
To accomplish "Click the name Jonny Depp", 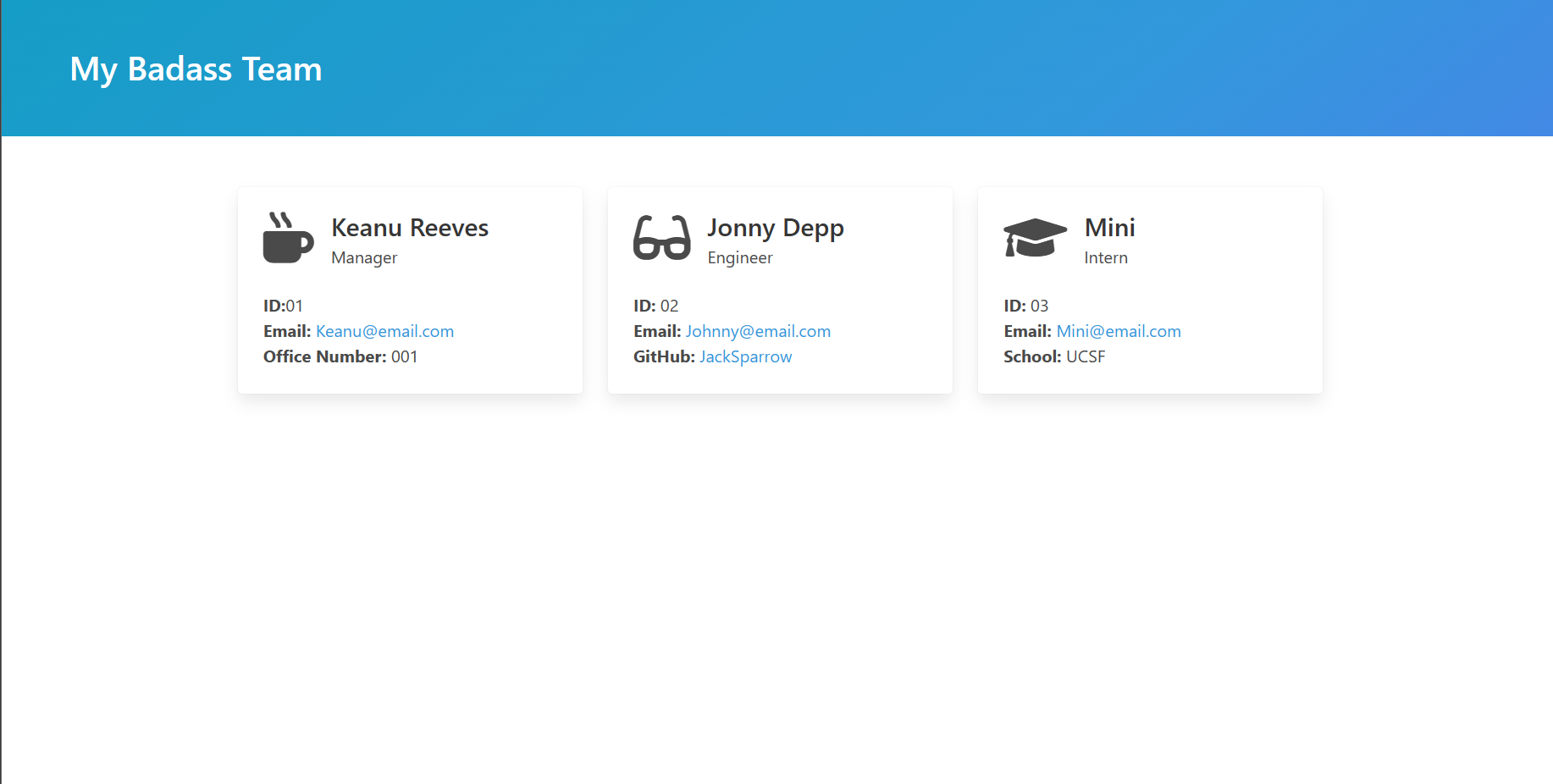I will [776, 228].
